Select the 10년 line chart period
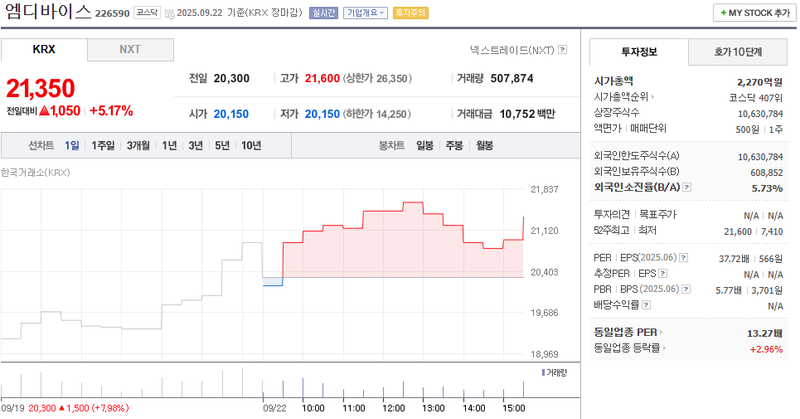 click(x=251, y=145)
